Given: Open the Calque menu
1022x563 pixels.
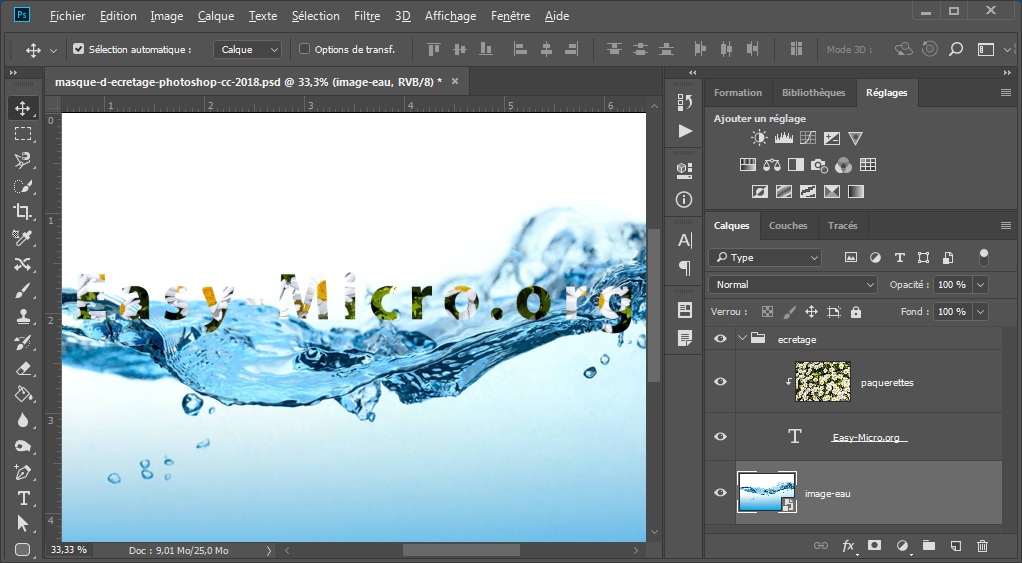Looking at the screenshot, I should [x=216, y=16].
